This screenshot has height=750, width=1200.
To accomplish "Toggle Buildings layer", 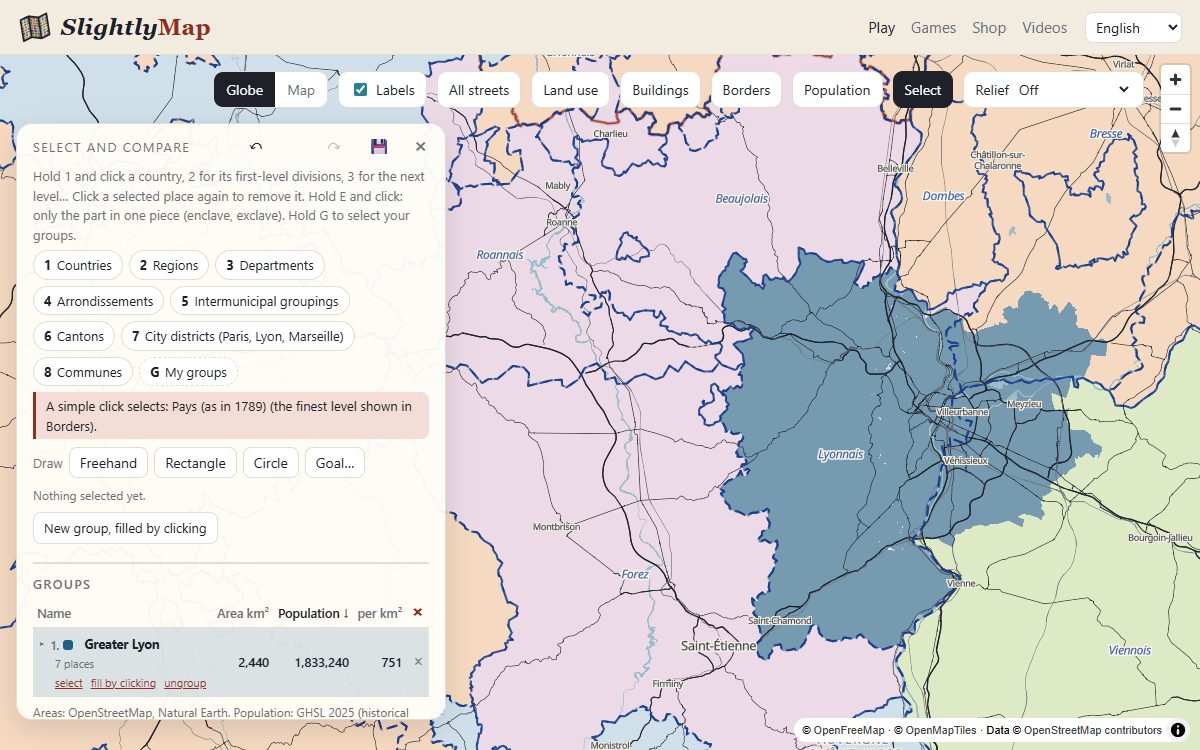I will click(661, 90).
